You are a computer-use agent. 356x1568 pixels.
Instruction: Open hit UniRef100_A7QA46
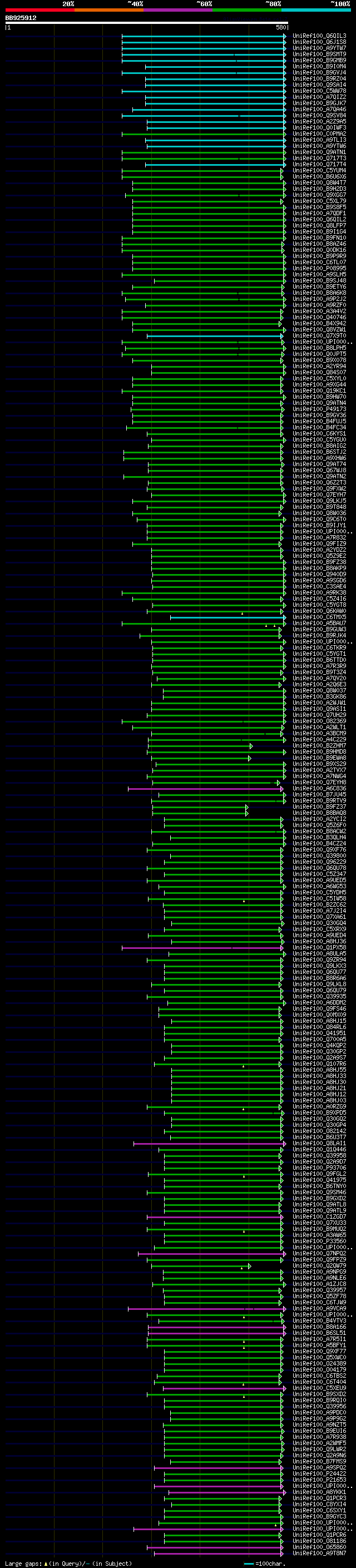pos(319,110)
